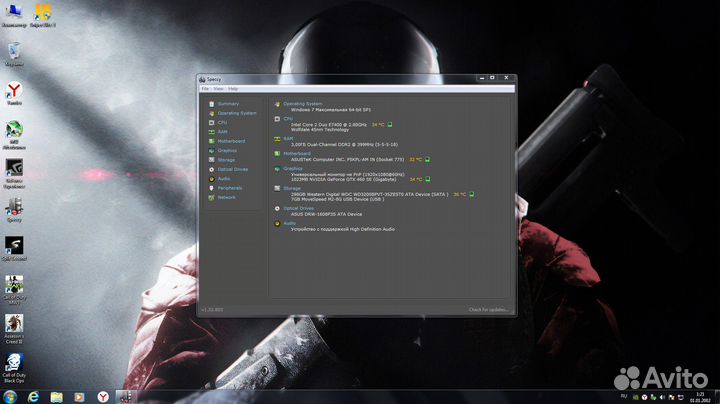Click the Graphics heading in summary pane

(x=292, y=169)
